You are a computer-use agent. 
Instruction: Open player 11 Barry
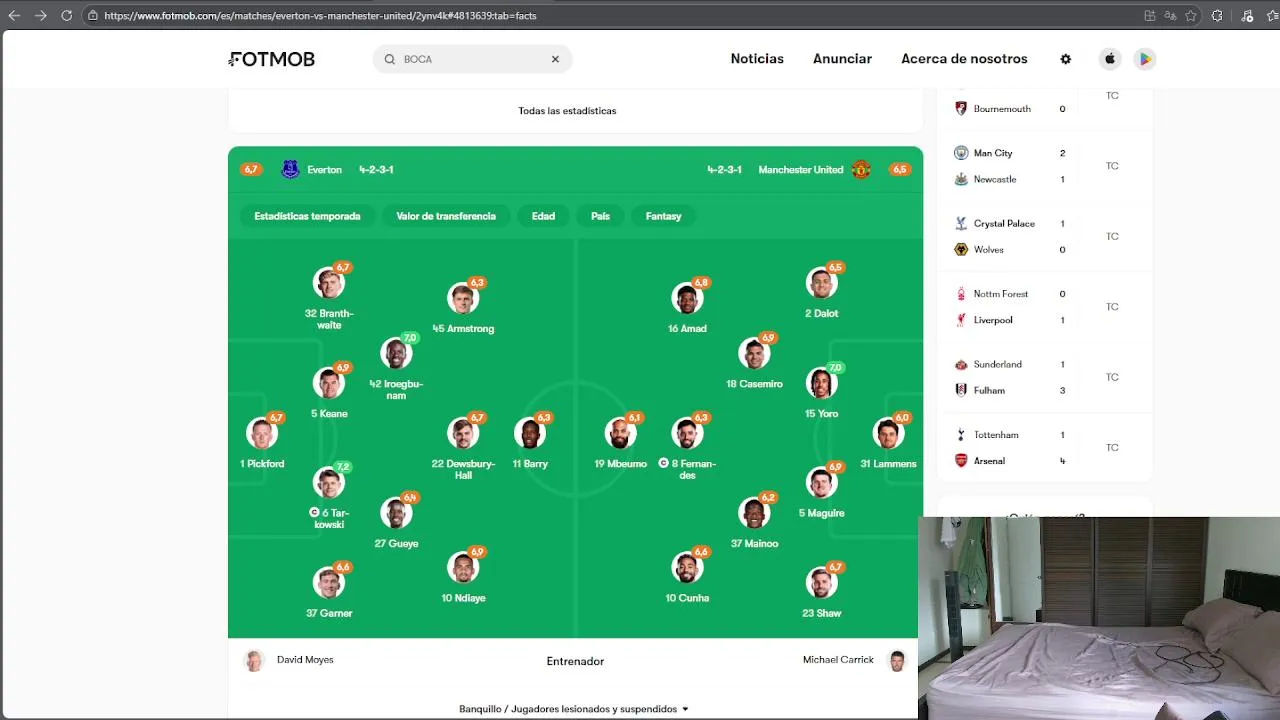click(530, 441)
